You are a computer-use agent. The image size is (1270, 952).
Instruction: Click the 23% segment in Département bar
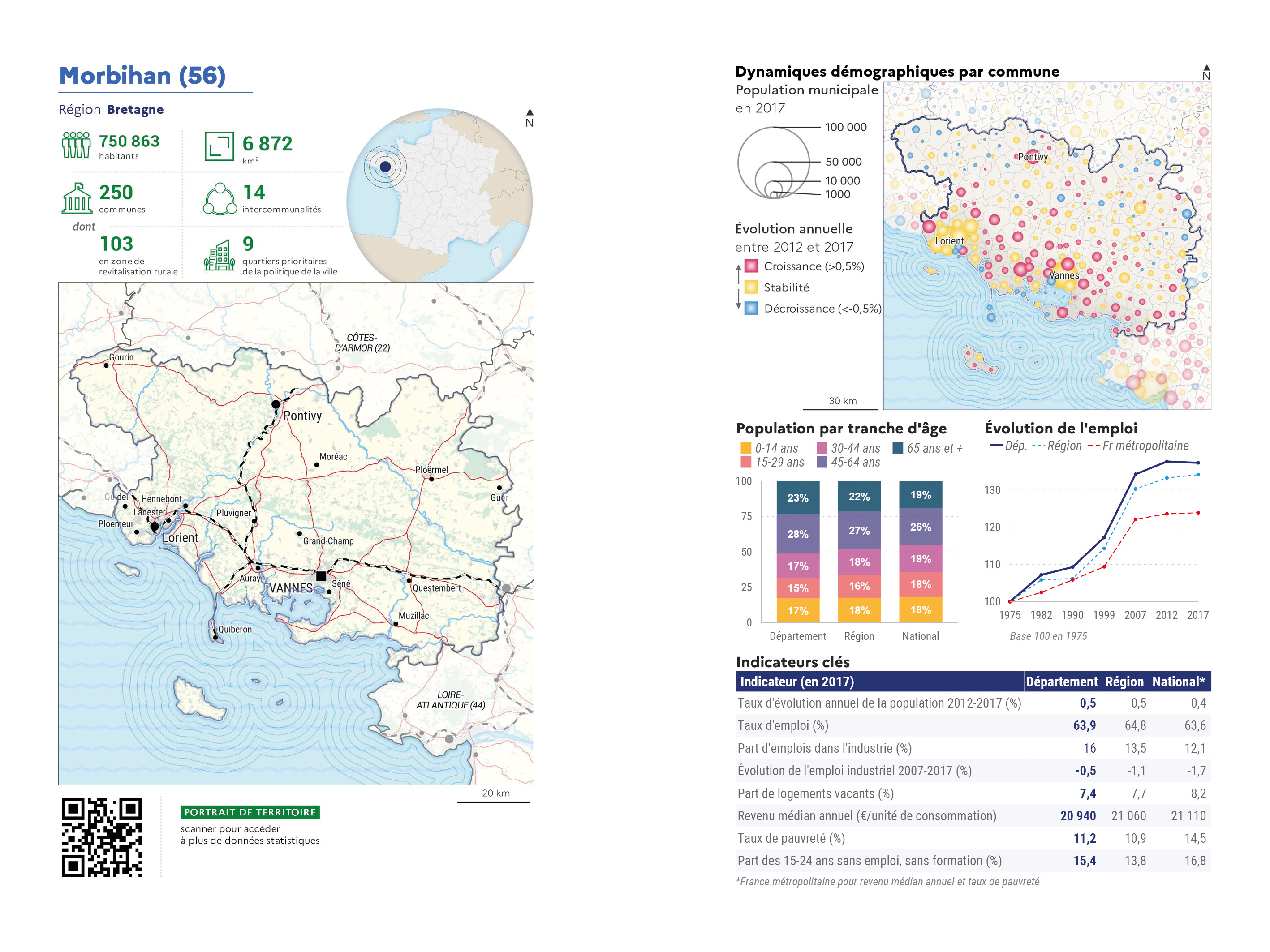[x=797, y=497]
